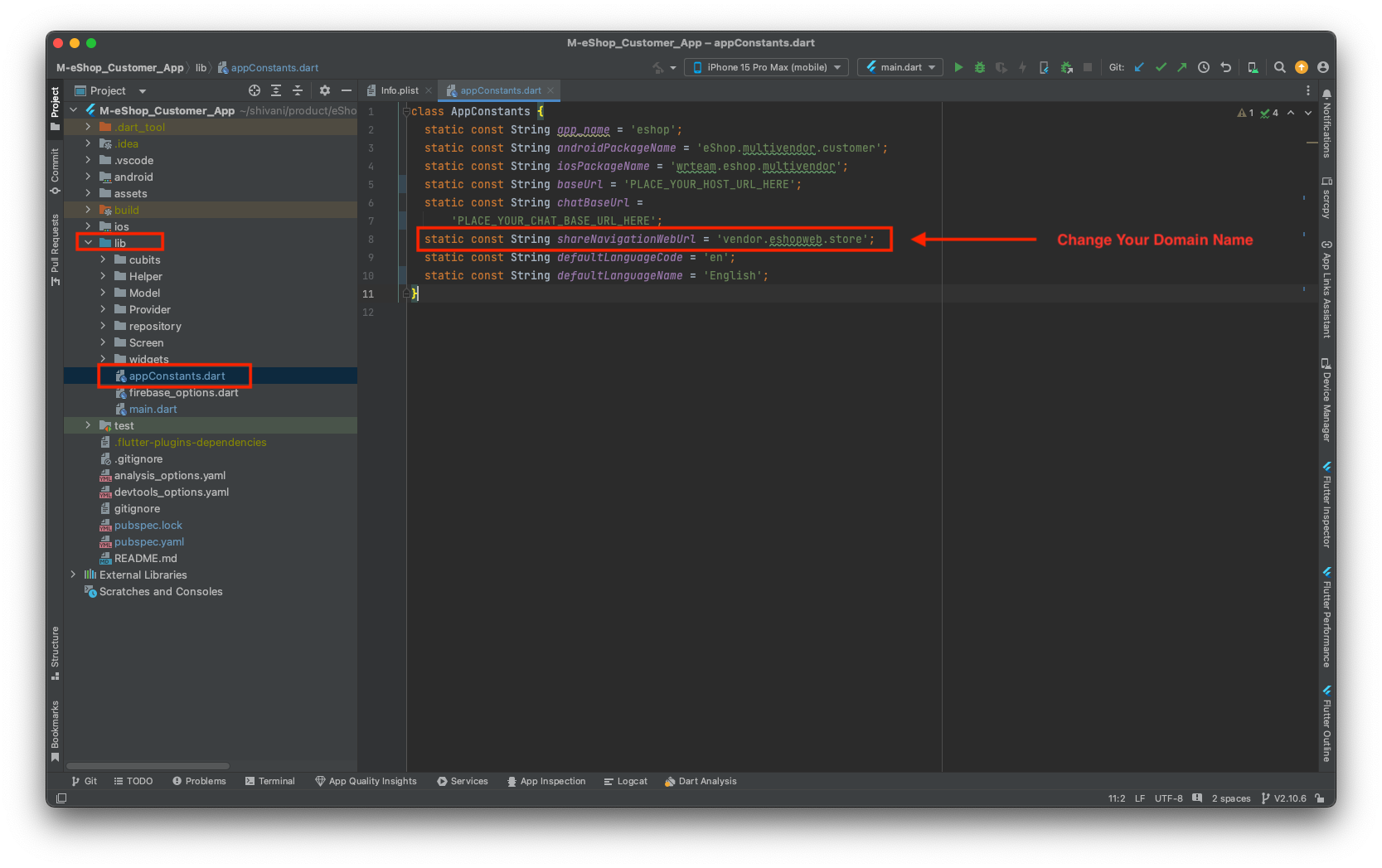Expand the External Libraries node
Screen dimensions: 1382x868
pos(73,575)
